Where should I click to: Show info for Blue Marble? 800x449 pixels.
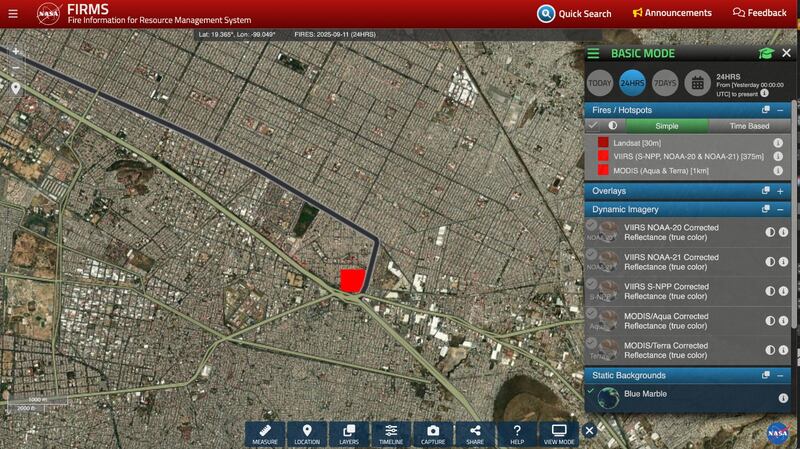783,398
